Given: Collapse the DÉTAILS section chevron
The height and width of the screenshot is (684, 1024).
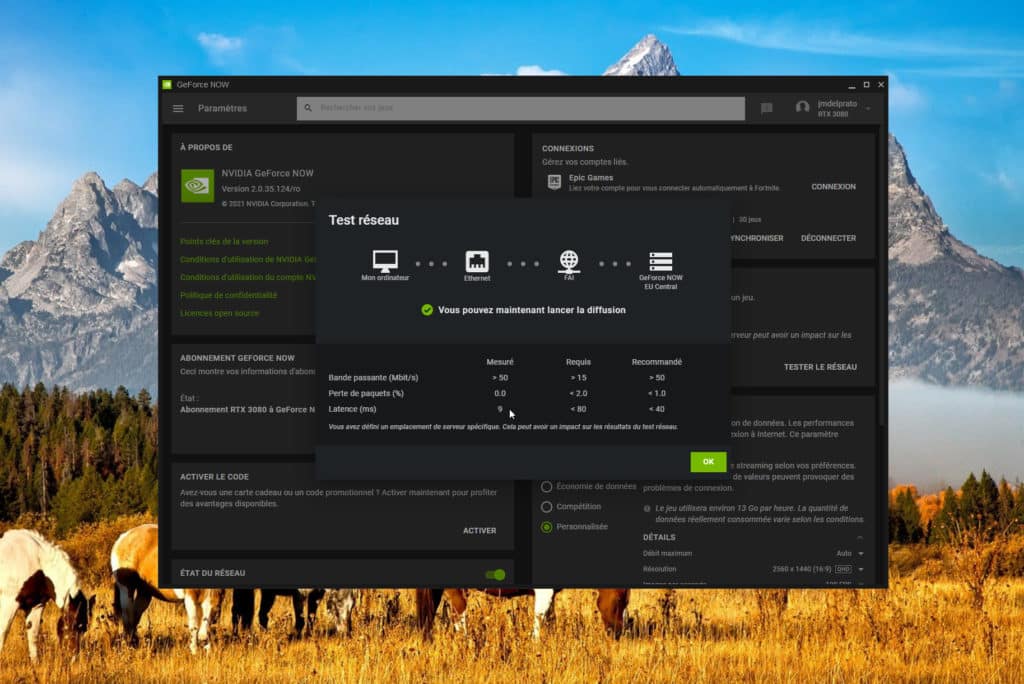Looking at the screenshot, I should 860,537.
